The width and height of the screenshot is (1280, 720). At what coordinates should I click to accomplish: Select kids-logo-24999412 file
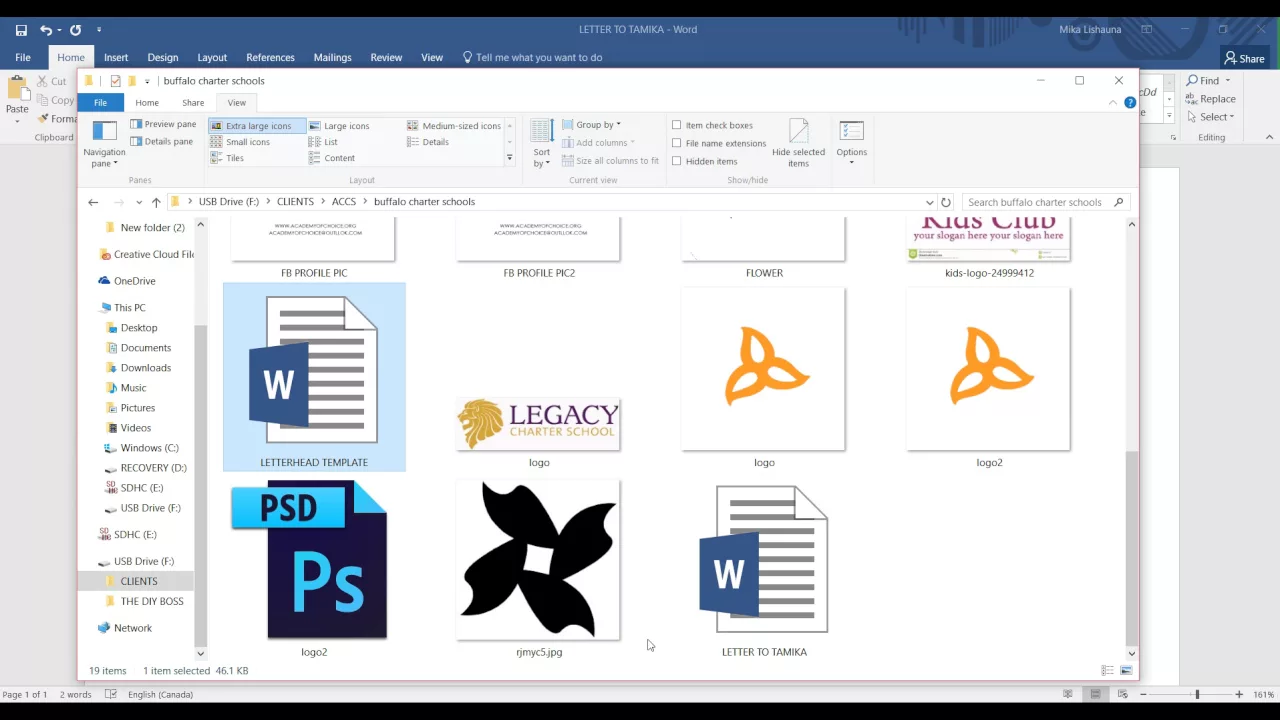(989, 248)
